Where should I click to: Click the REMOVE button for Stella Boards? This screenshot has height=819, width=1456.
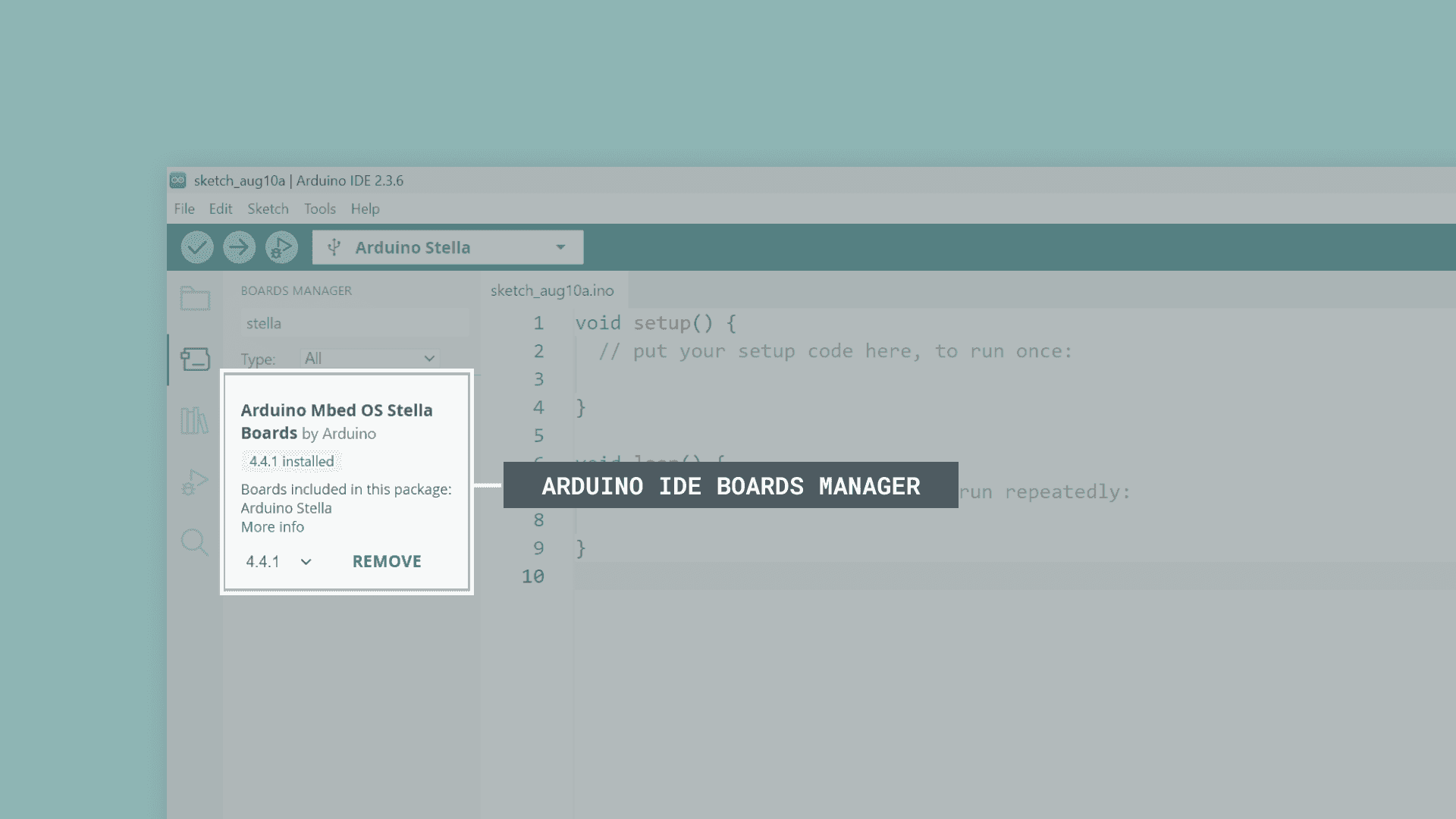[x=386, y=561]
